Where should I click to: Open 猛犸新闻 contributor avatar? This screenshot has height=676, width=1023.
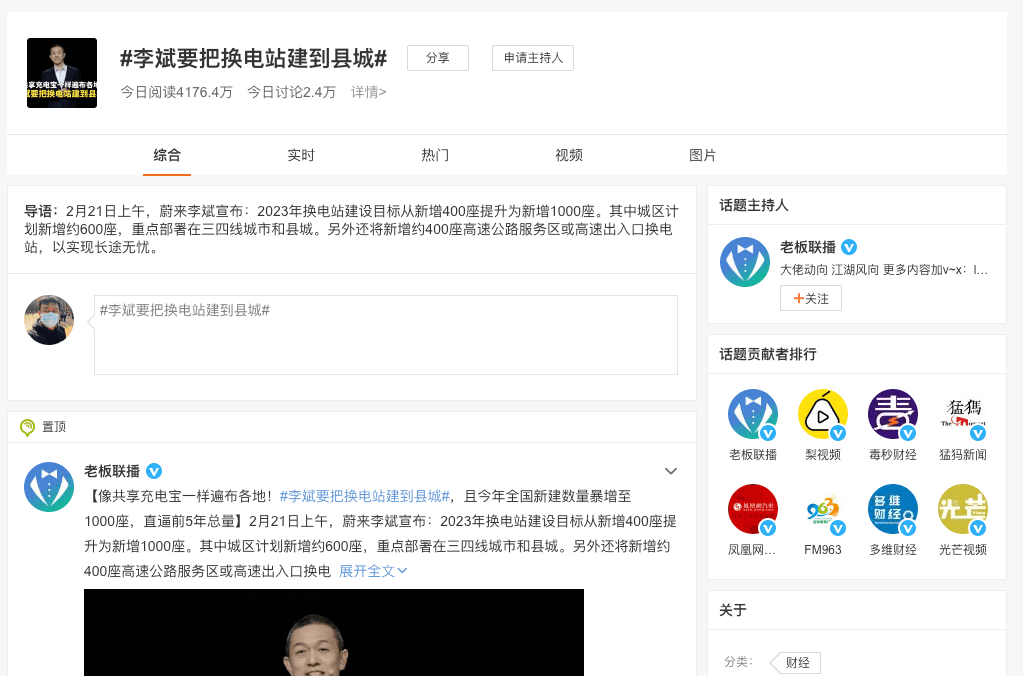click(963, 414)
